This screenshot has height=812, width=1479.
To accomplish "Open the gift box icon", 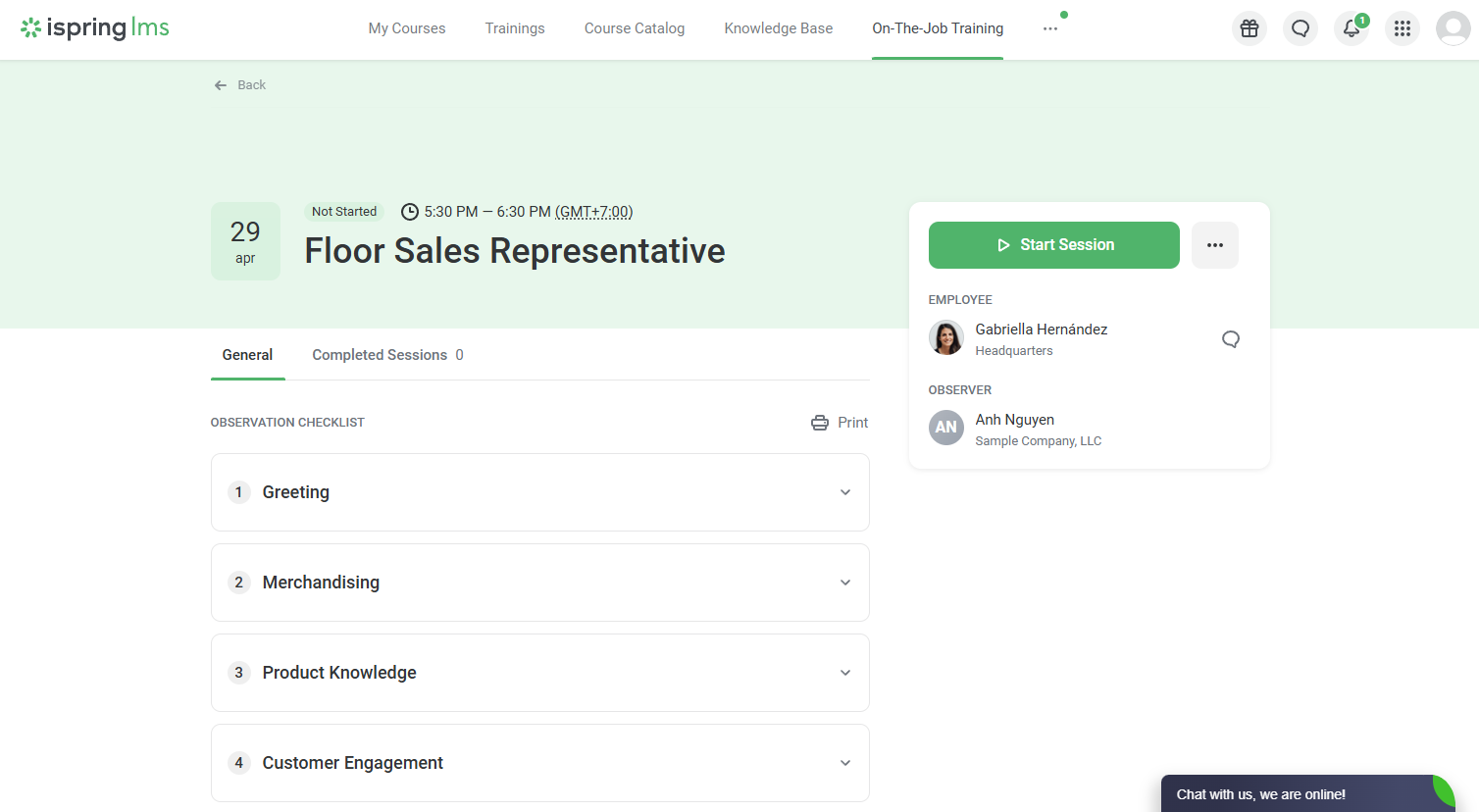I will pyautogui.click(x=1249, y=28).
